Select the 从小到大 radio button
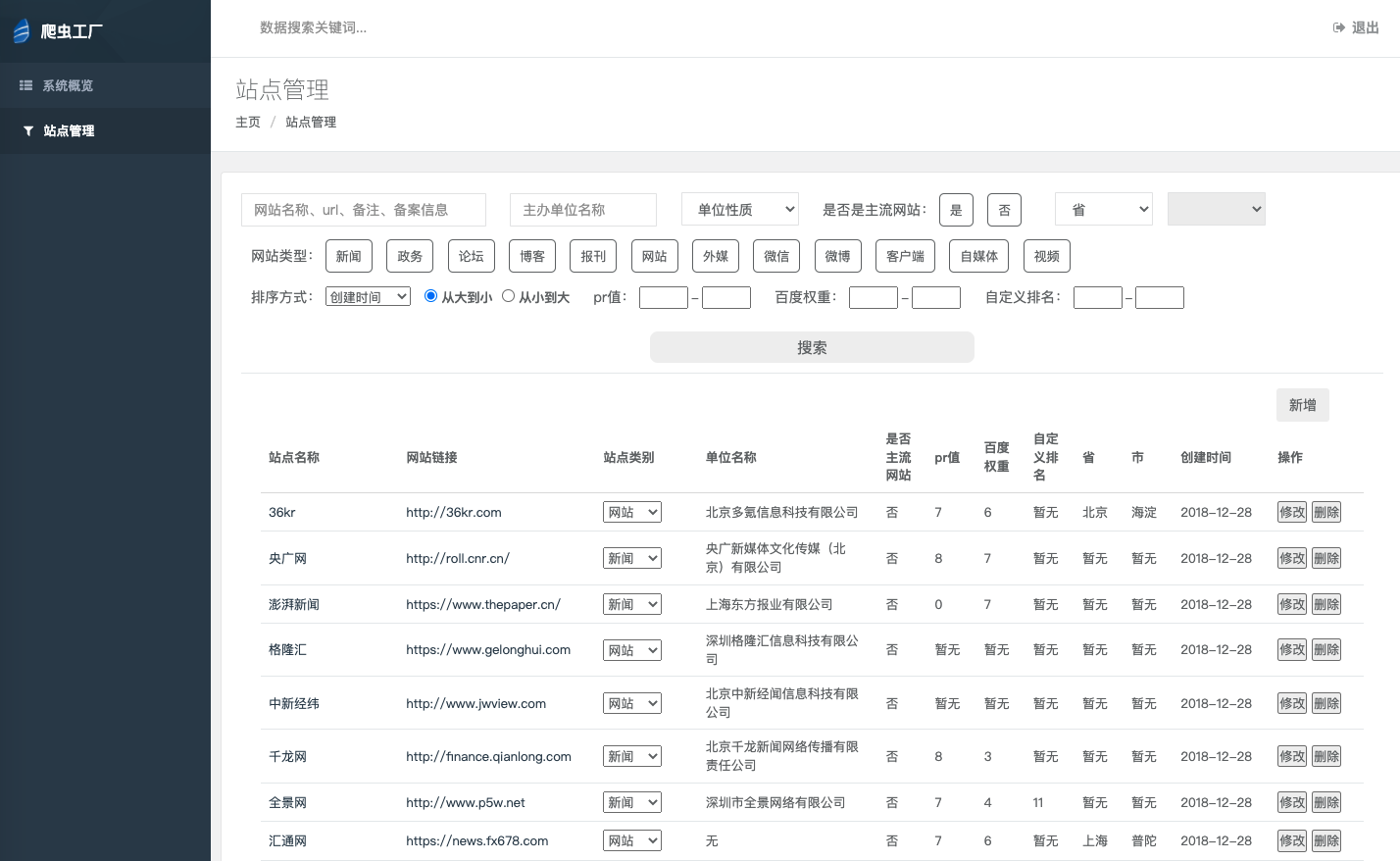The image size is (1400, 861). click(508, 295)
